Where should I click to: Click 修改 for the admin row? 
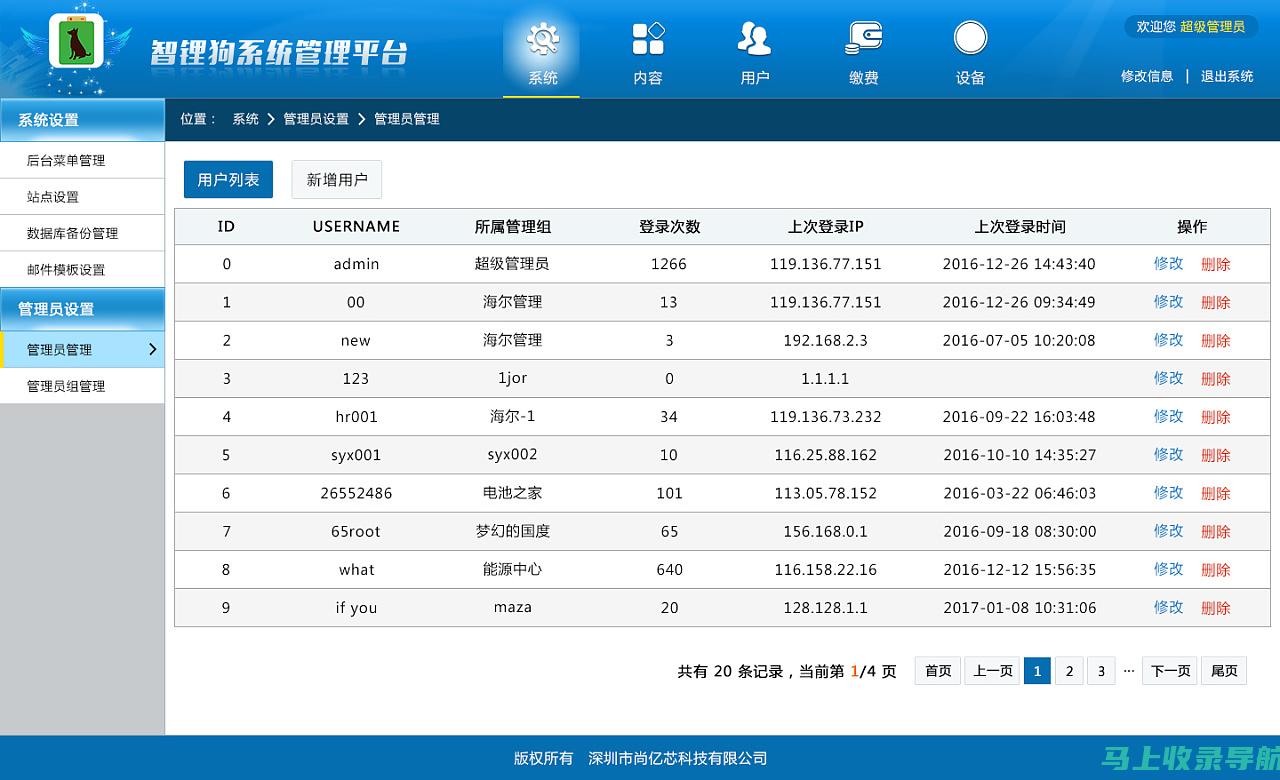[1168, 264]
